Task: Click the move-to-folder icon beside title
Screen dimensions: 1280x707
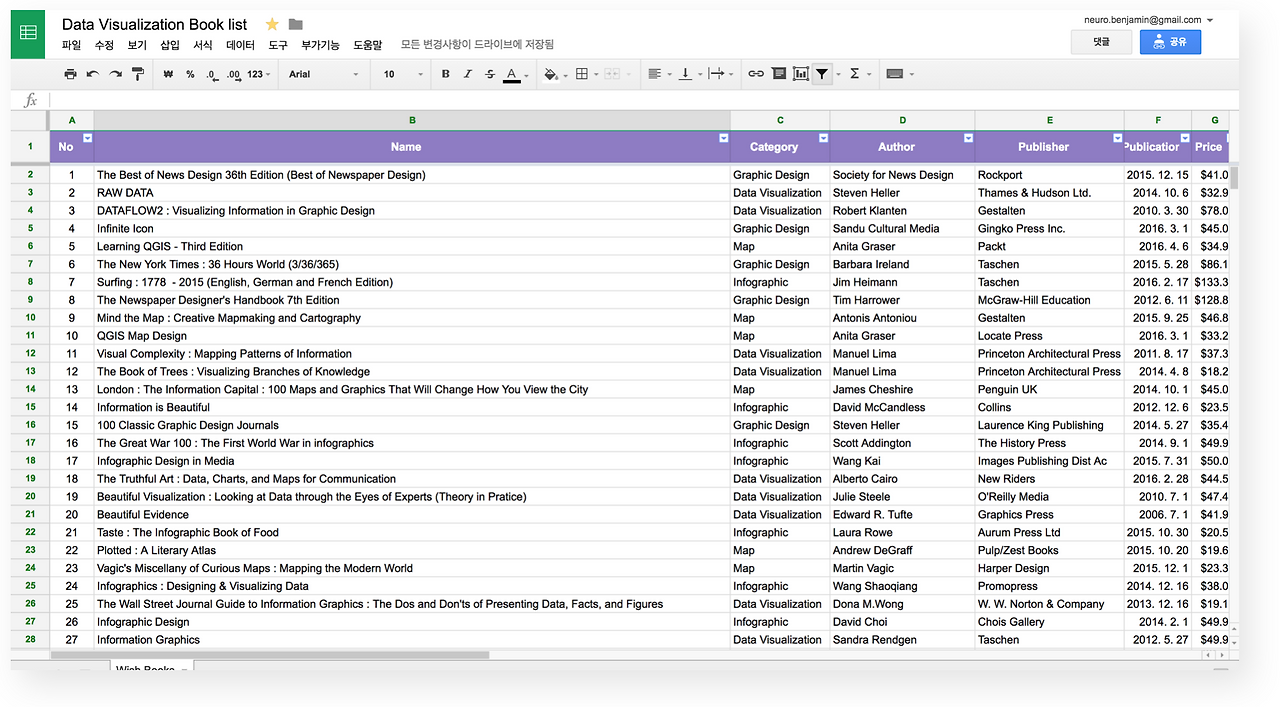Action: tap(296, 24)
